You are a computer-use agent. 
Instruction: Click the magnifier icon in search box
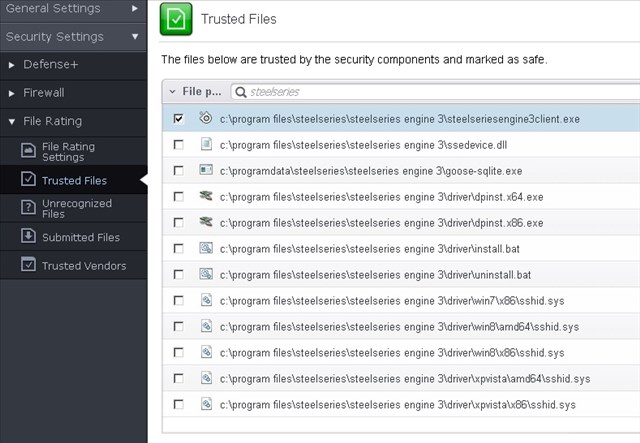click(241, 92)
